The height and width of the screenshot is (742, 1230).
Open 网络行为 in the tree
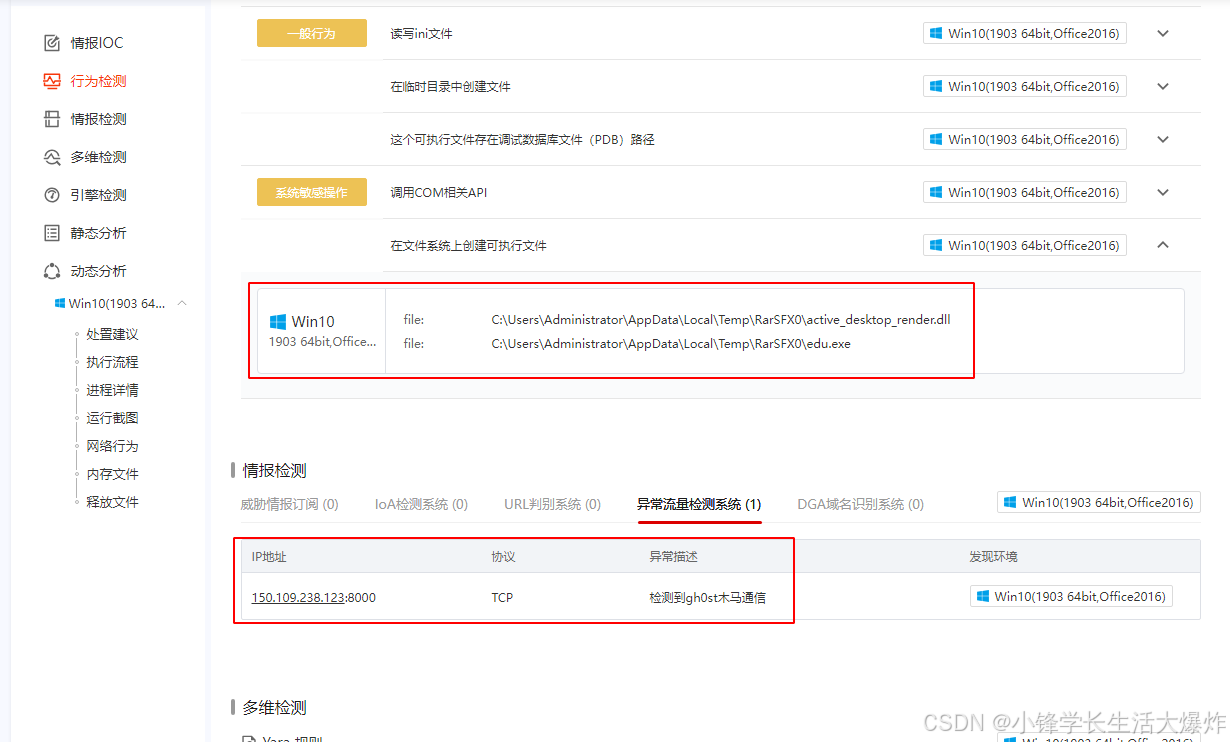(x=112, y=446)
